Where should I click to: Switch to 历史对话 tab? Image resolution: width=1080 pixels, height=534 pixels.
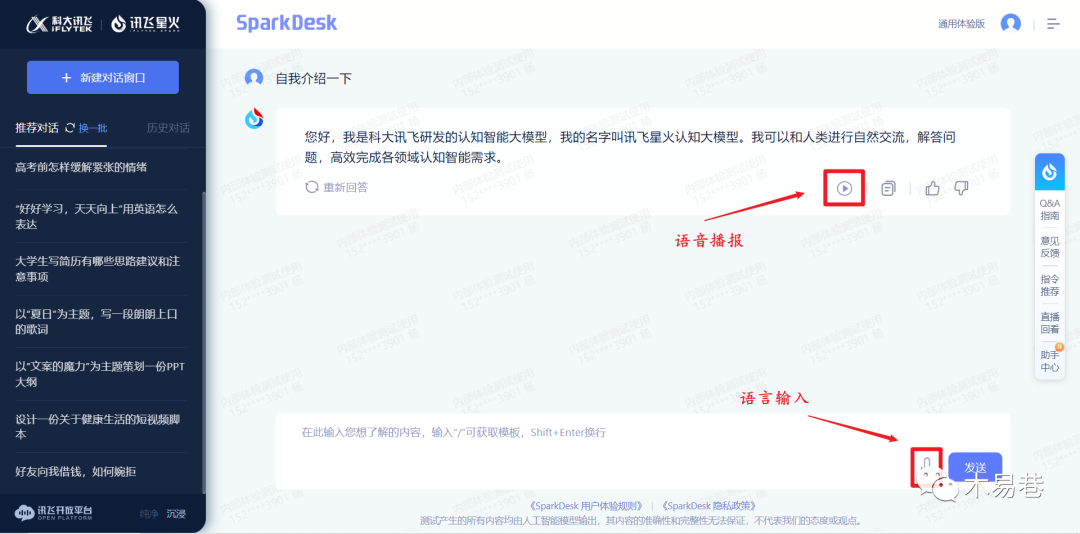point(168,128)
